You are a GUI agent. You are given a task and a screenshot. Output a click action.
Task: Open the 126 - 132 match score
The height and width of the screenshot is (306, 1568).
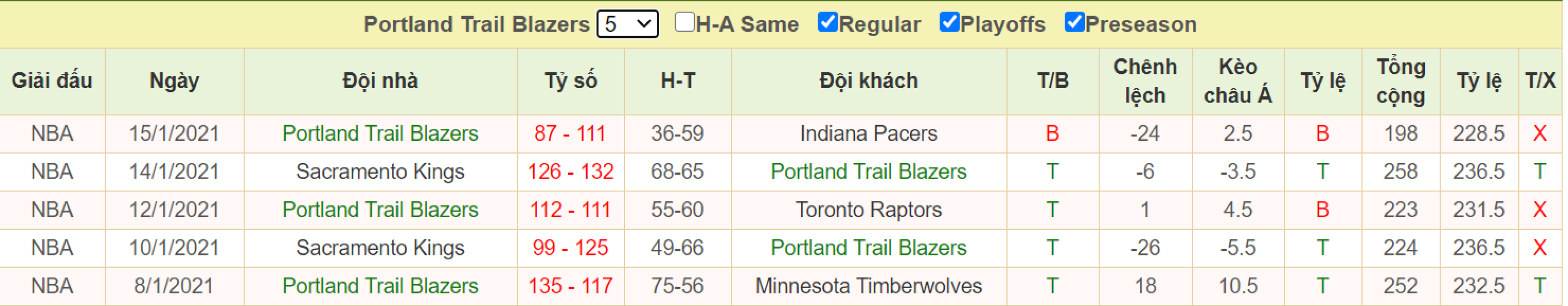pyautogui.click(x=571, y=171)
